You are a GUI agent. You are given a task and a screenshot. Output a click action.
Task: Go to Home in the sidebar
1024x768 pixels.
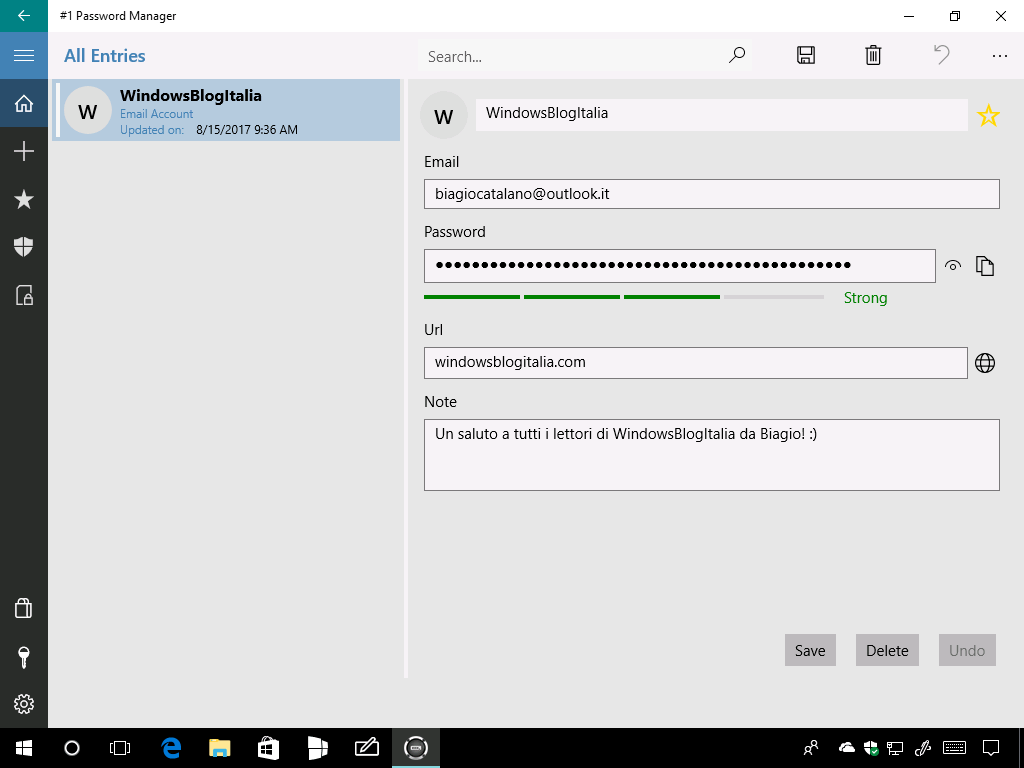pos(24,103)
